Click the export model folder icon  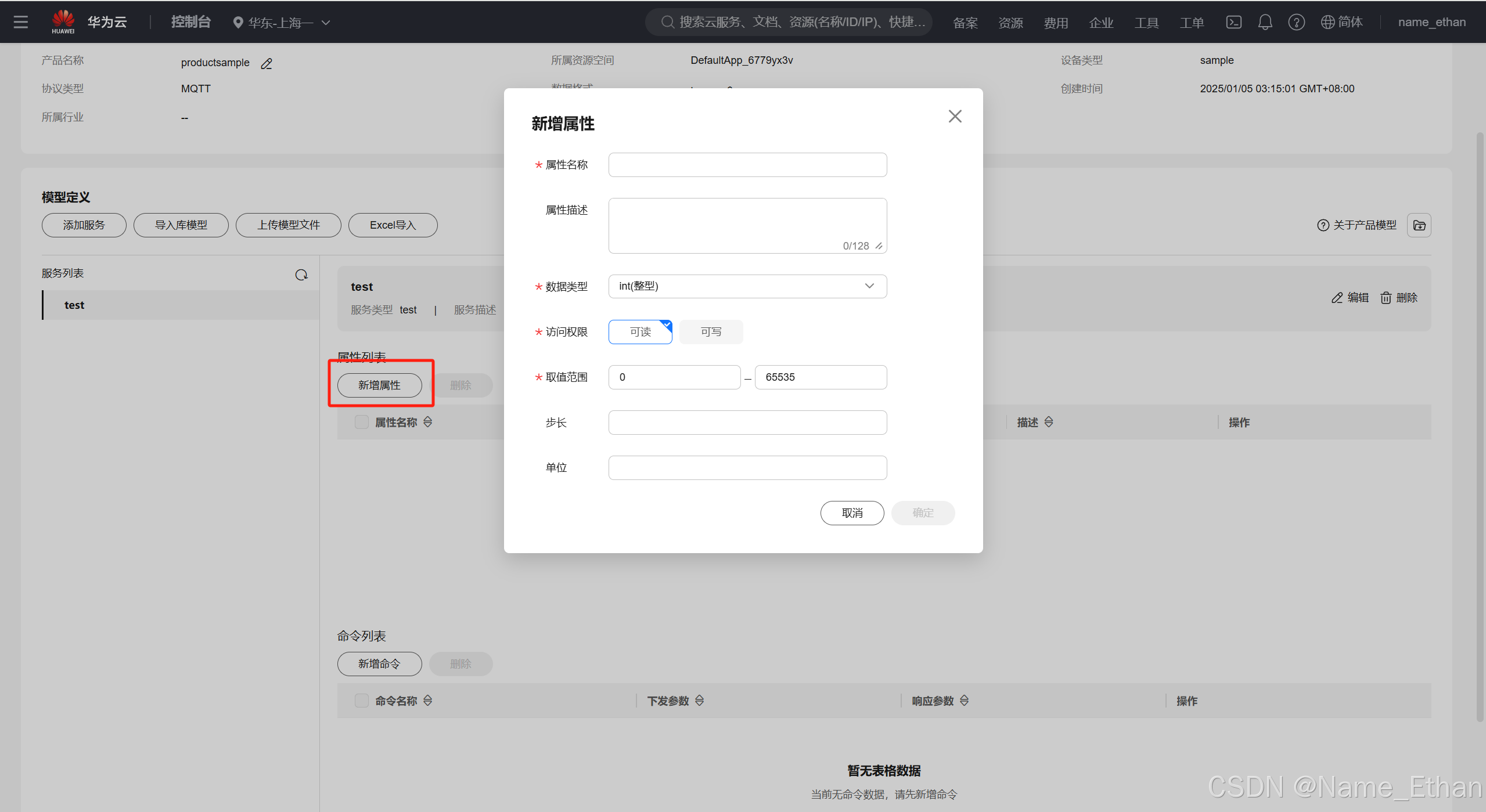pos(1419,225)
